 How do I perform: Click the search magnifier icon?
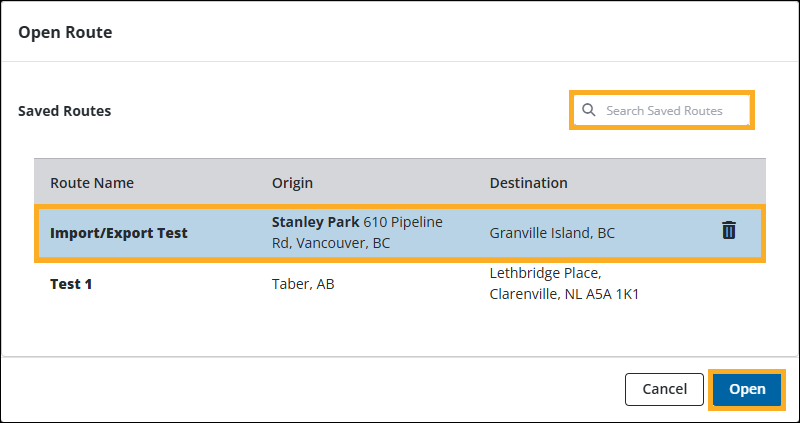[589, 110]
